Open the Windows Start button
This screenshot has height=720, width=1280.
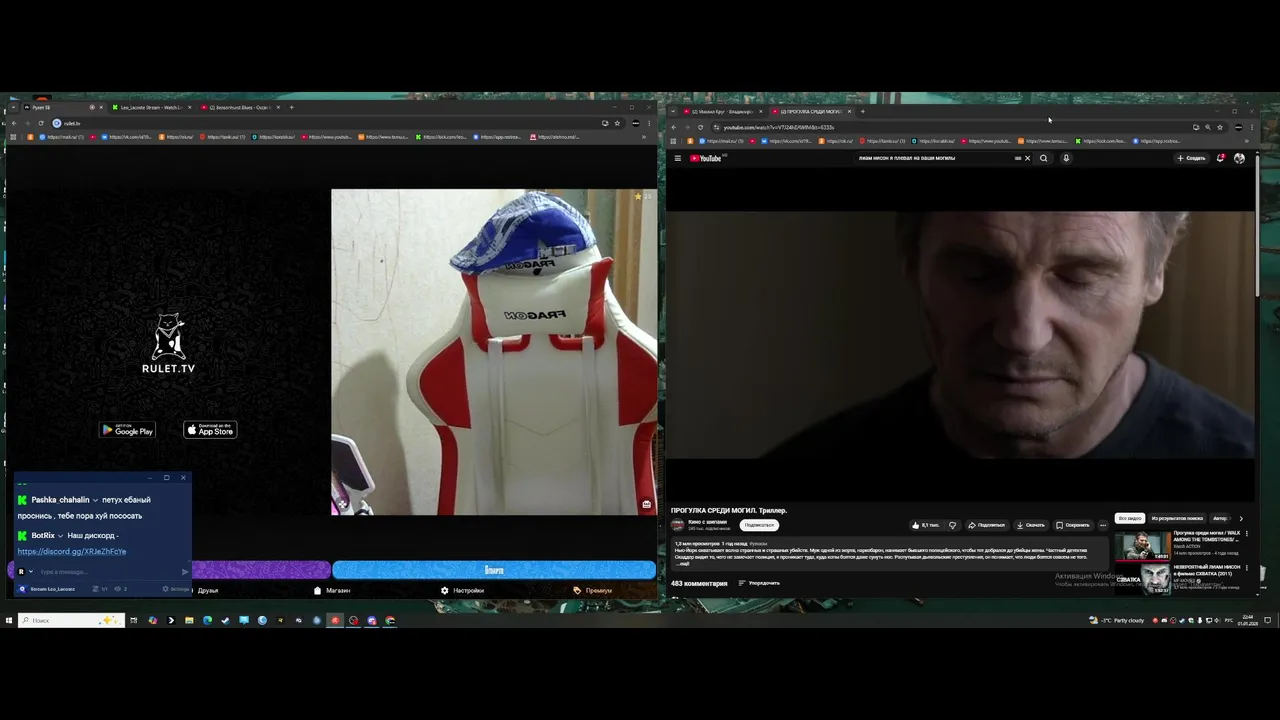pyautogui.click(x=9, y=620)
